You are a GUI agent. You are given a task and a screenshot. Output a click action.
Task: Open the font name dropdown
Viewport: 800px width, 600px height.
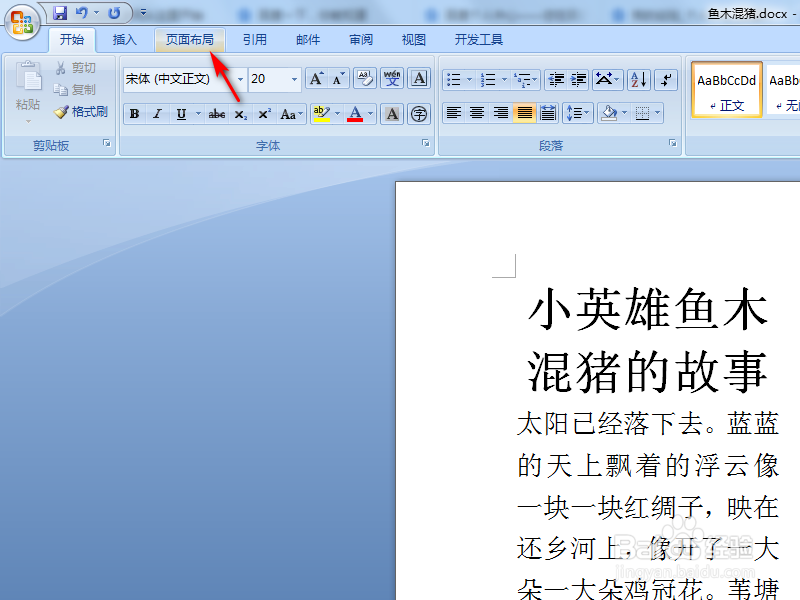(x=240, y=78)
